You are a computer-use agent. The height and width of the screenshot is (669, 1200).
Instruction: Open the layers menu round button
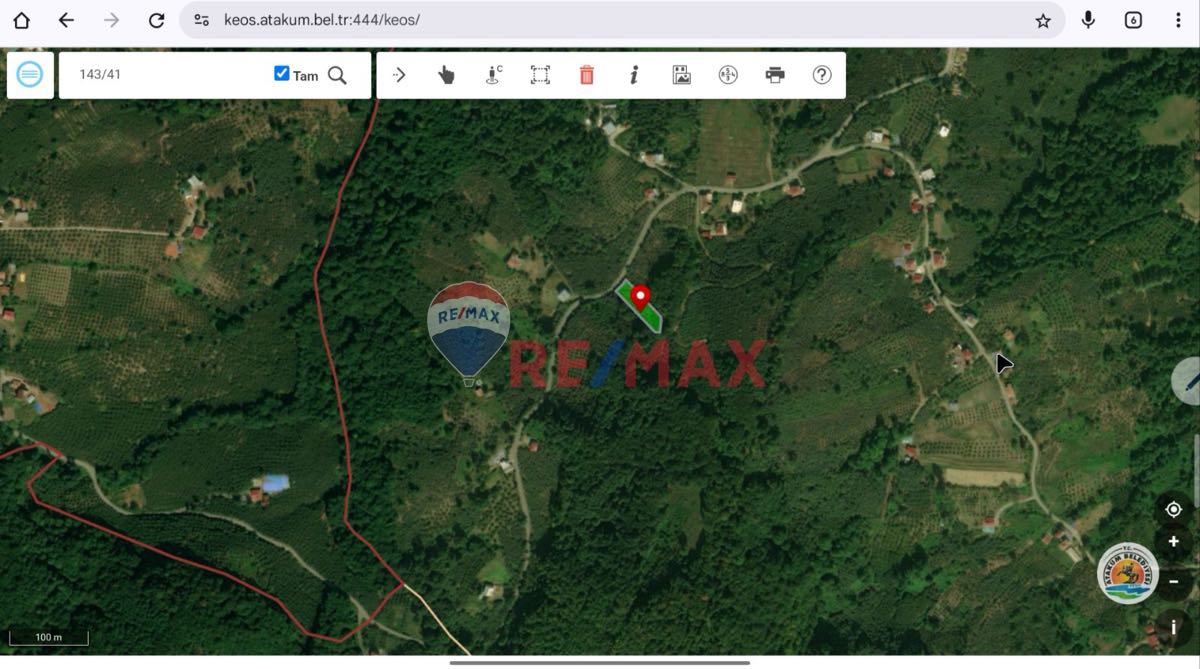[x=30, y=75]
